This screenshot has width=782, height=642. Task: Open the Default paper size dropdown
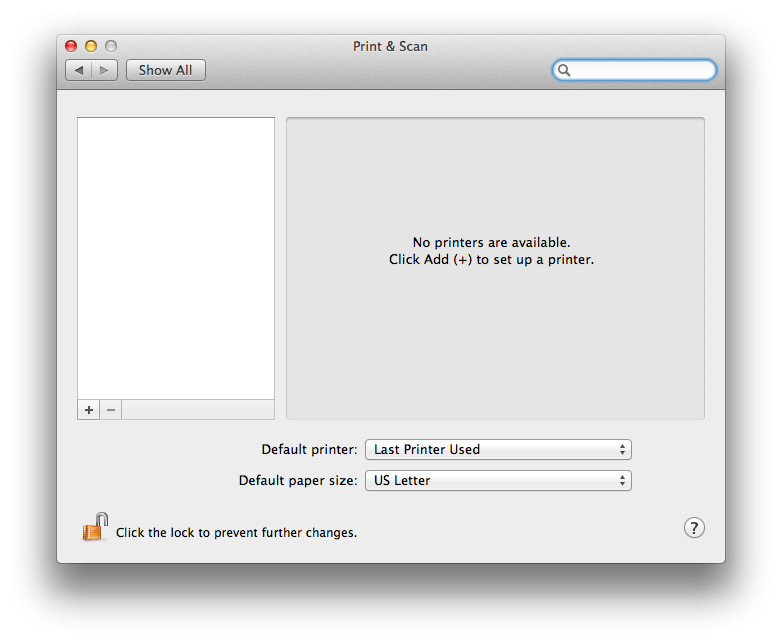pyautogui.click(x=498, y=480)
